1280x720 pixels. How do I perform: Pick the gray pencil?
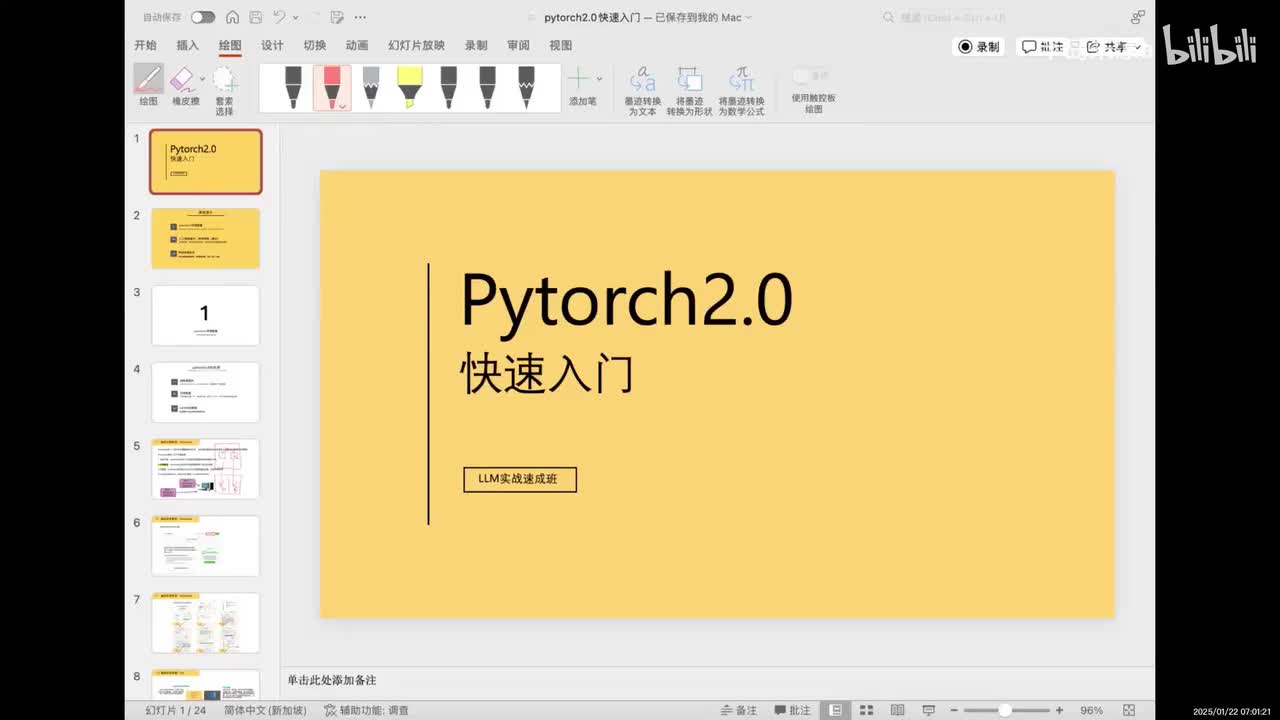point(371,87)
